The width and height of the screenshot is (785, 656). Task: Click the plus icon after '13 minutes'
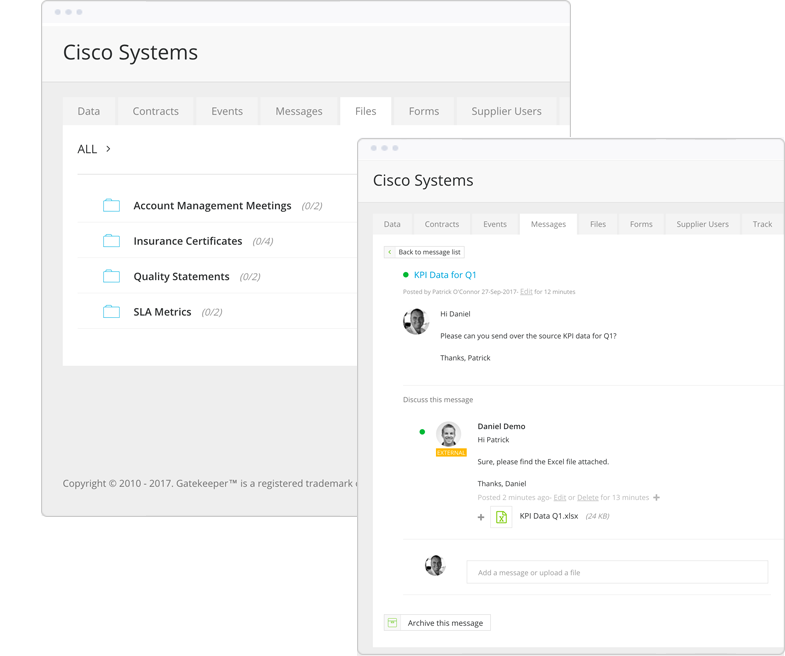(x=656, y=497)
